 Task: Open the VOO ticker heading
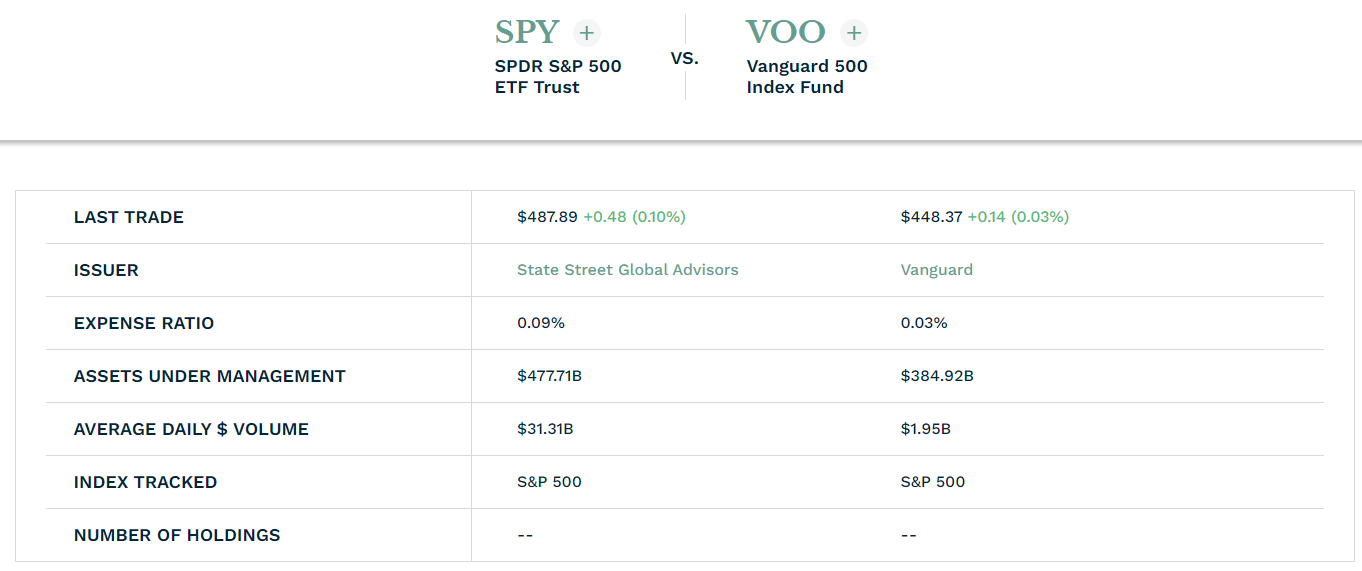tap(785, 33)
